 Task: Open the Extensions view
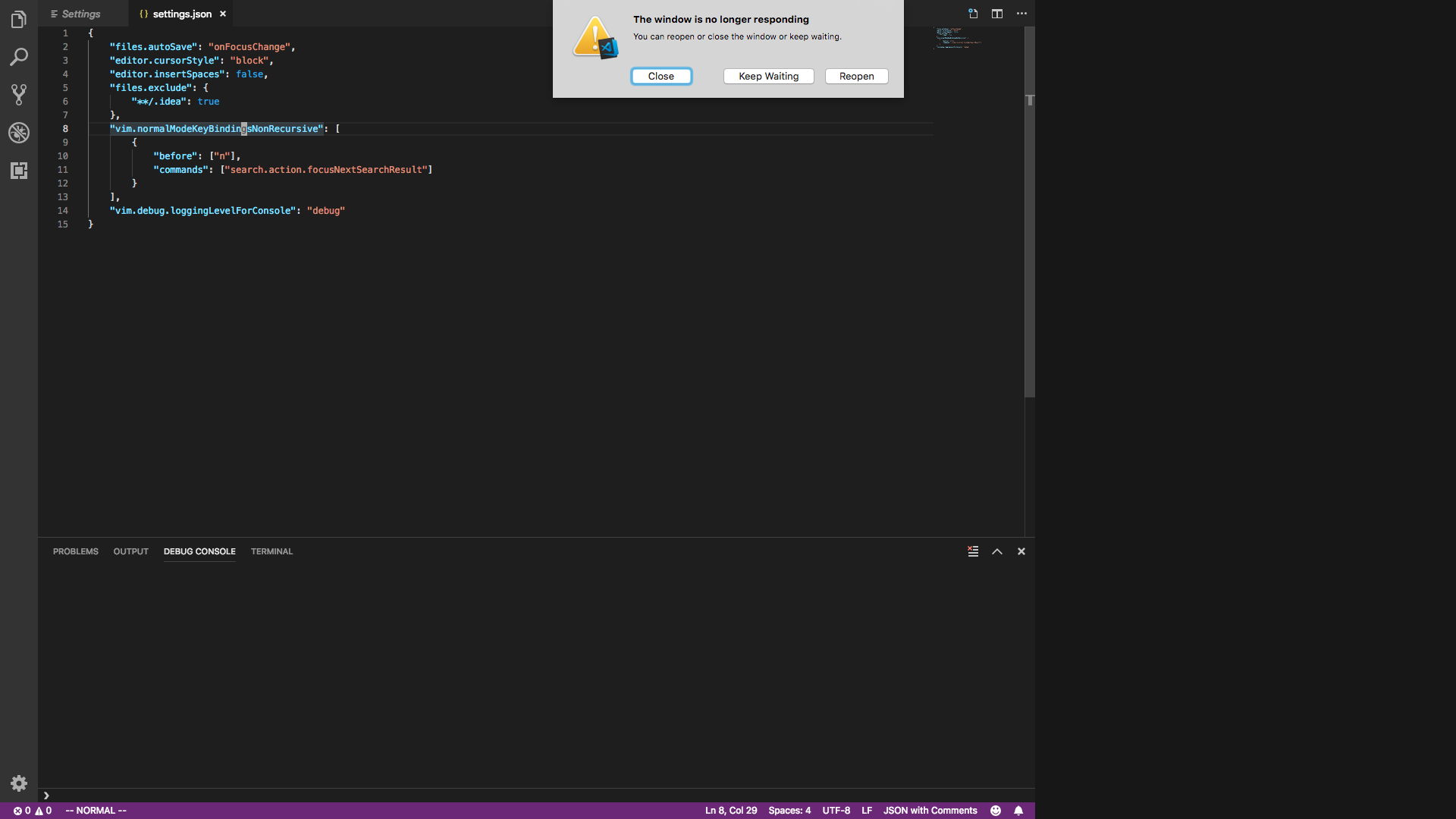click(x=19, y=171)
